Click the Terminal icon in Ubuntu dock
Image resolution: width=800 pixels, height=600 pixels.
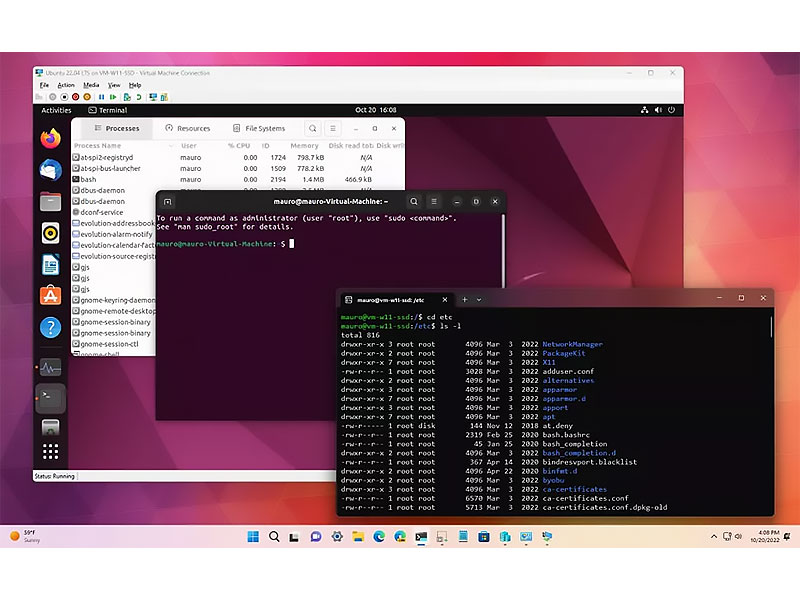pos(51,398)
